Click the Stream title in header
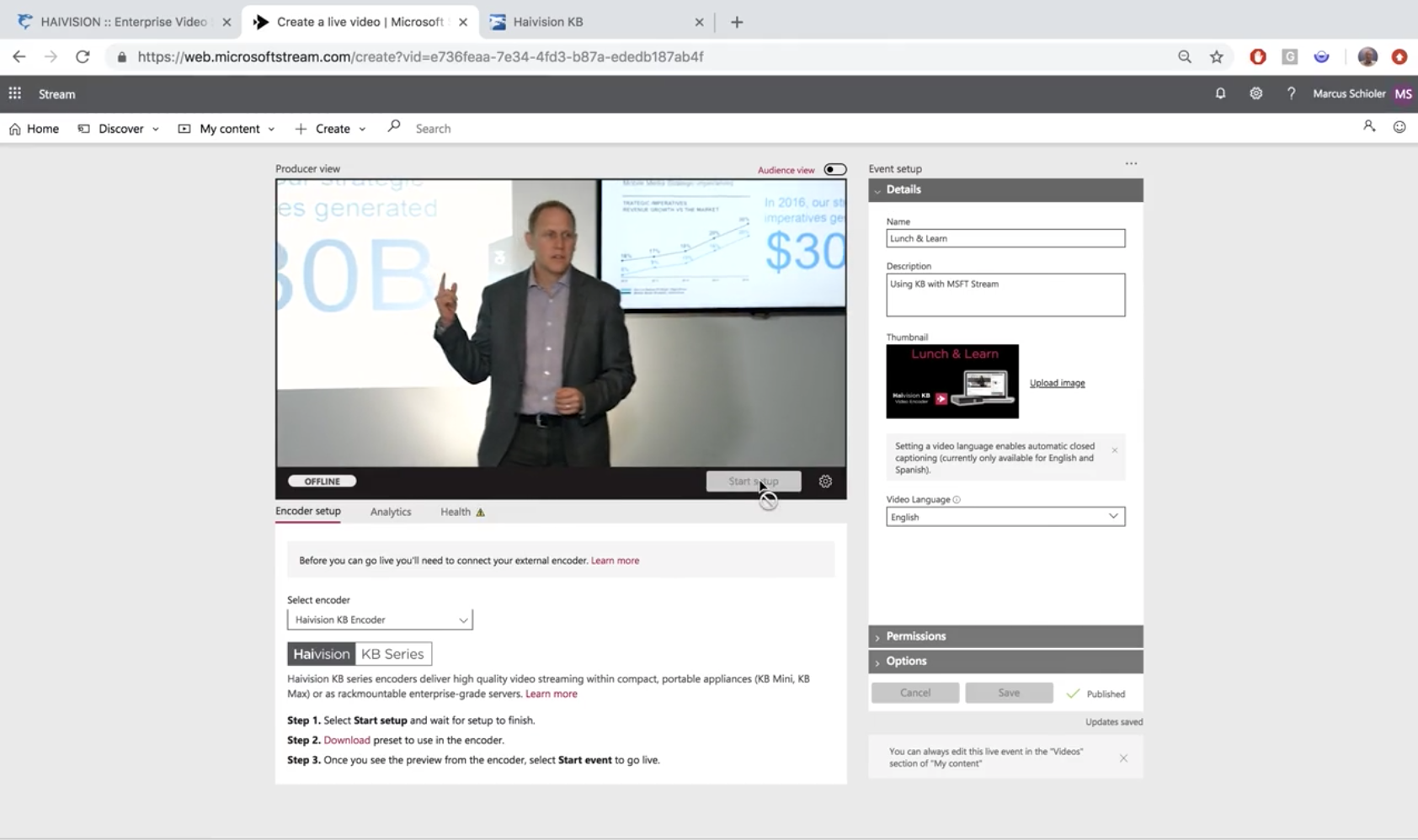1418x840 pixels. pos(56,94)
